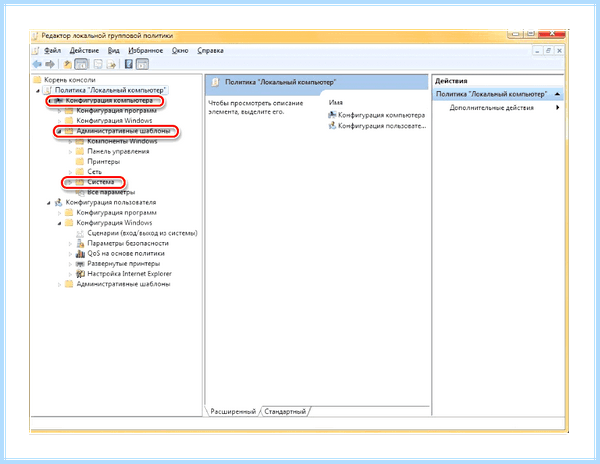Click the Сценарии (вход/выход из системы) icon
Screen dimensions: 600x464
tap(80, 233)
